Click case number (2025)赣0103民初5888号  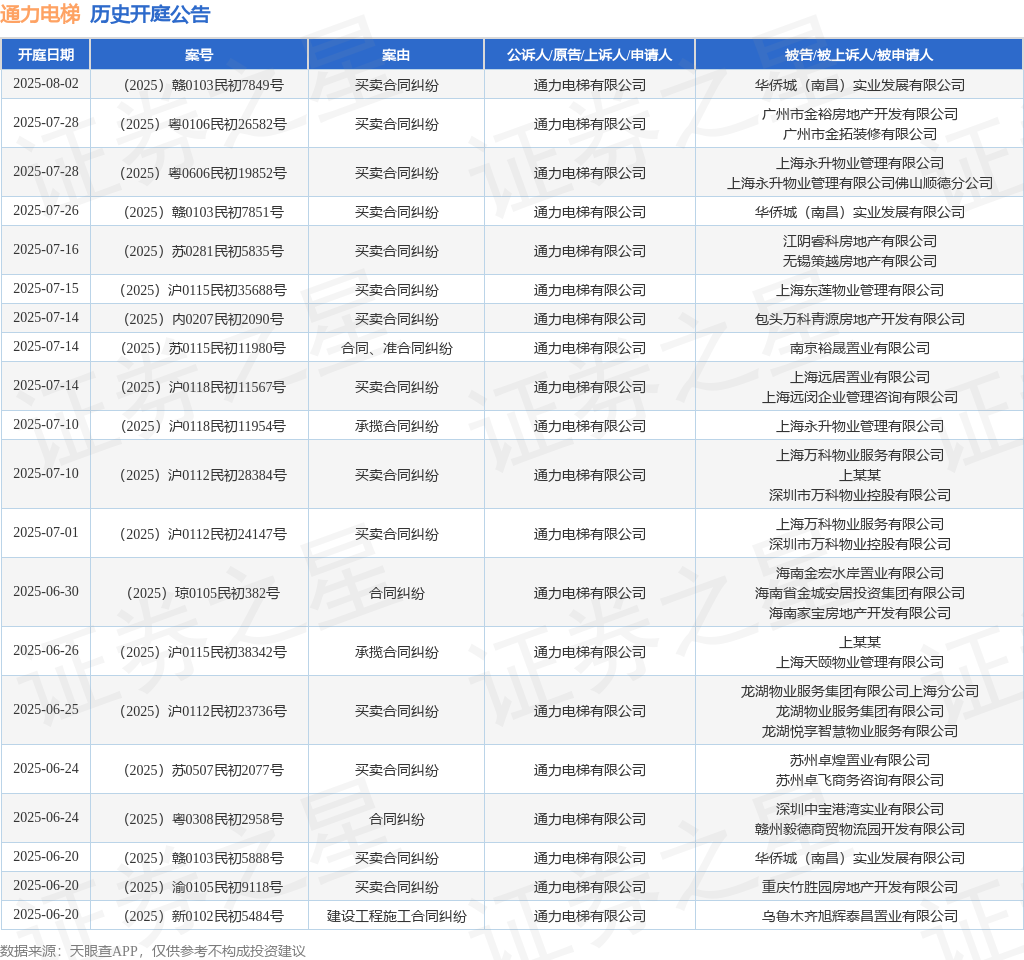(203, 858)
